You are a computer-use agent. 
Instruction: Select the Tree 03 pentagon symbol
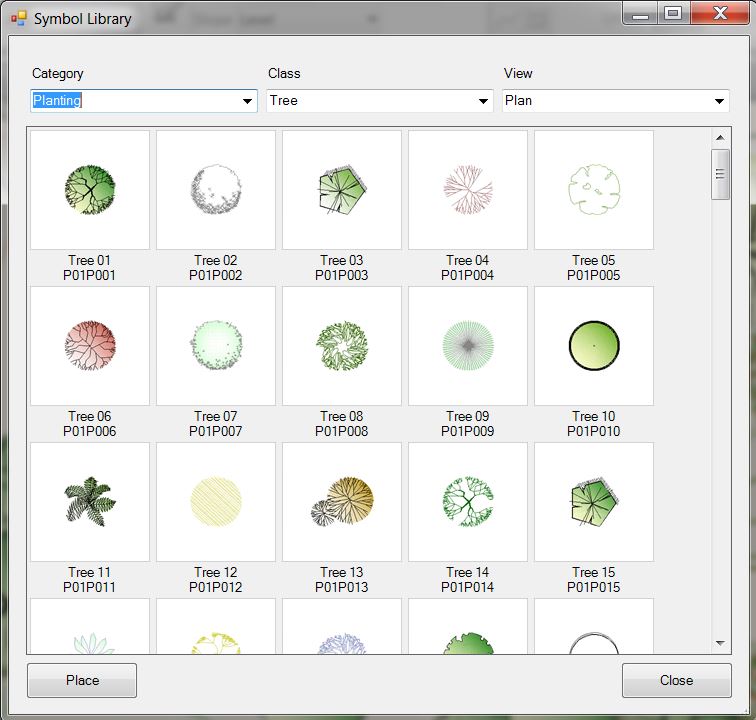pos(342,188)
